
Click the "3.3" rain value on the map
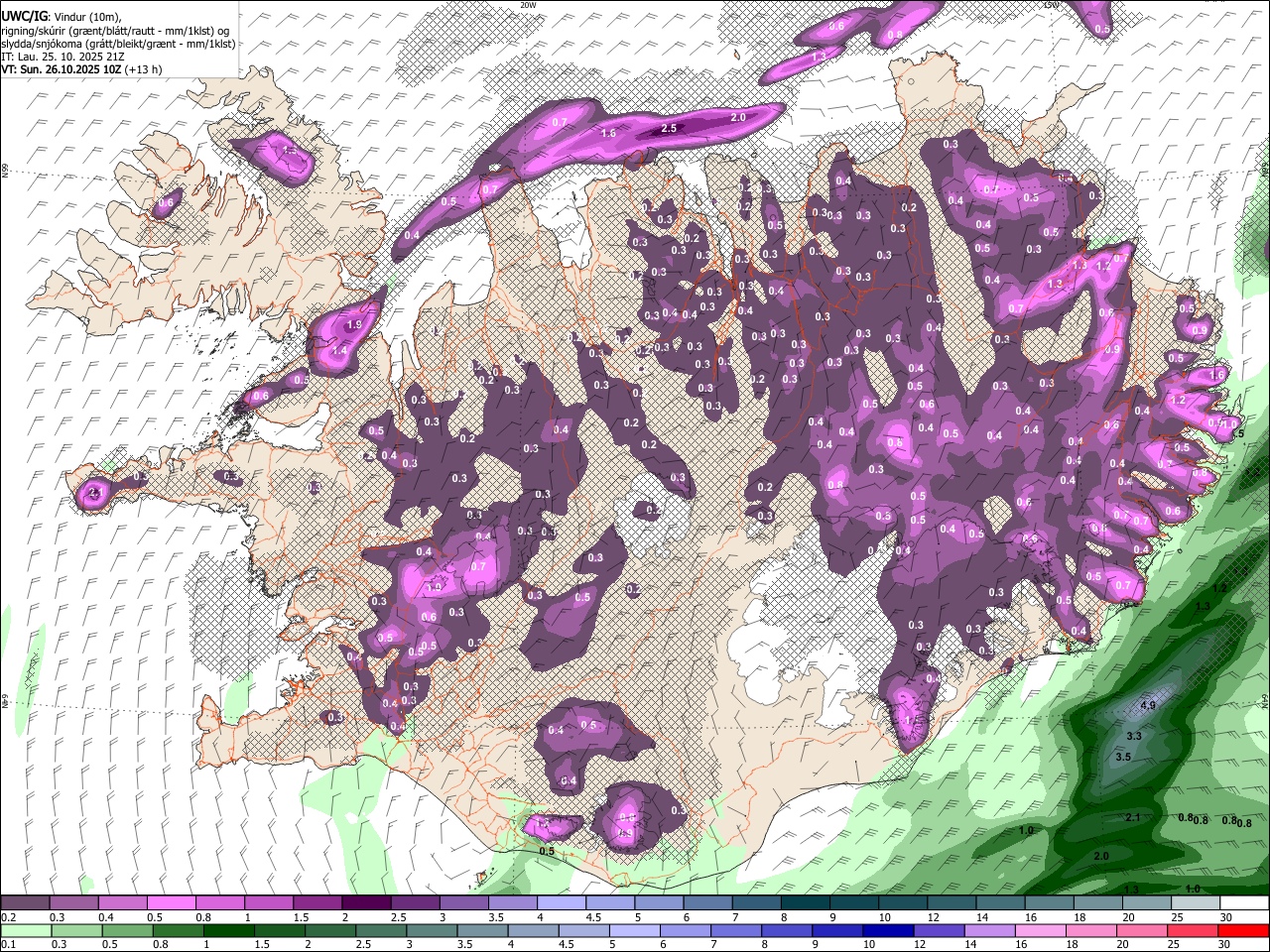click(x=1133, y=736)
